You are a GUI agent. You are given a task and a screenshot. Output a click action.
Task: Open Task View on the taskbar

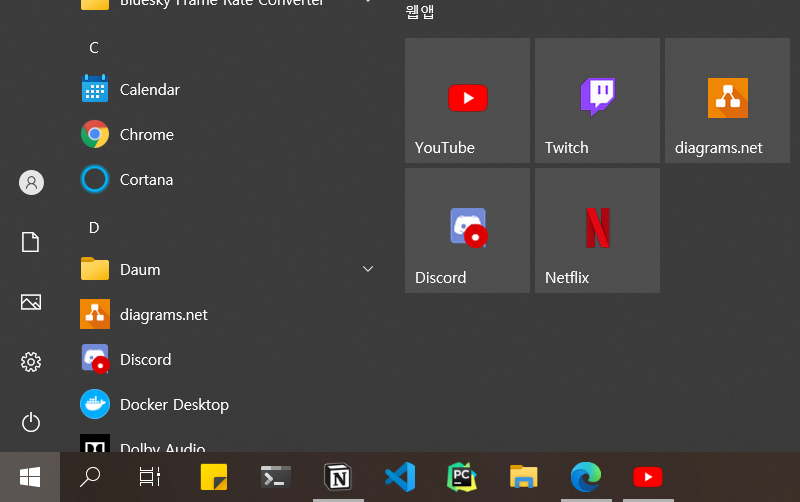pos(150,477)
